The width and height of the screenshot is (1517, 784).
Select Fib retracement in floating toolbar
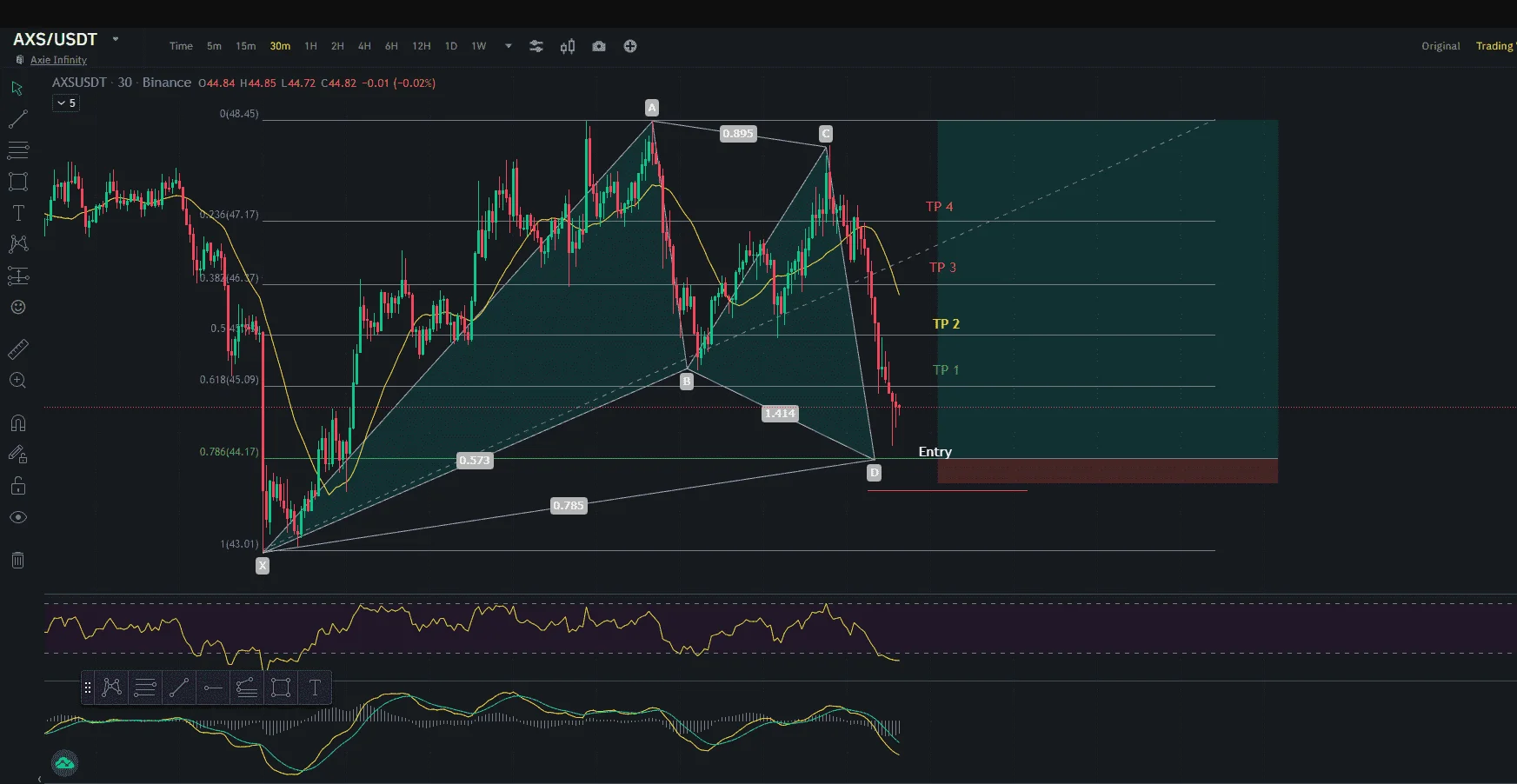[145, 688]
